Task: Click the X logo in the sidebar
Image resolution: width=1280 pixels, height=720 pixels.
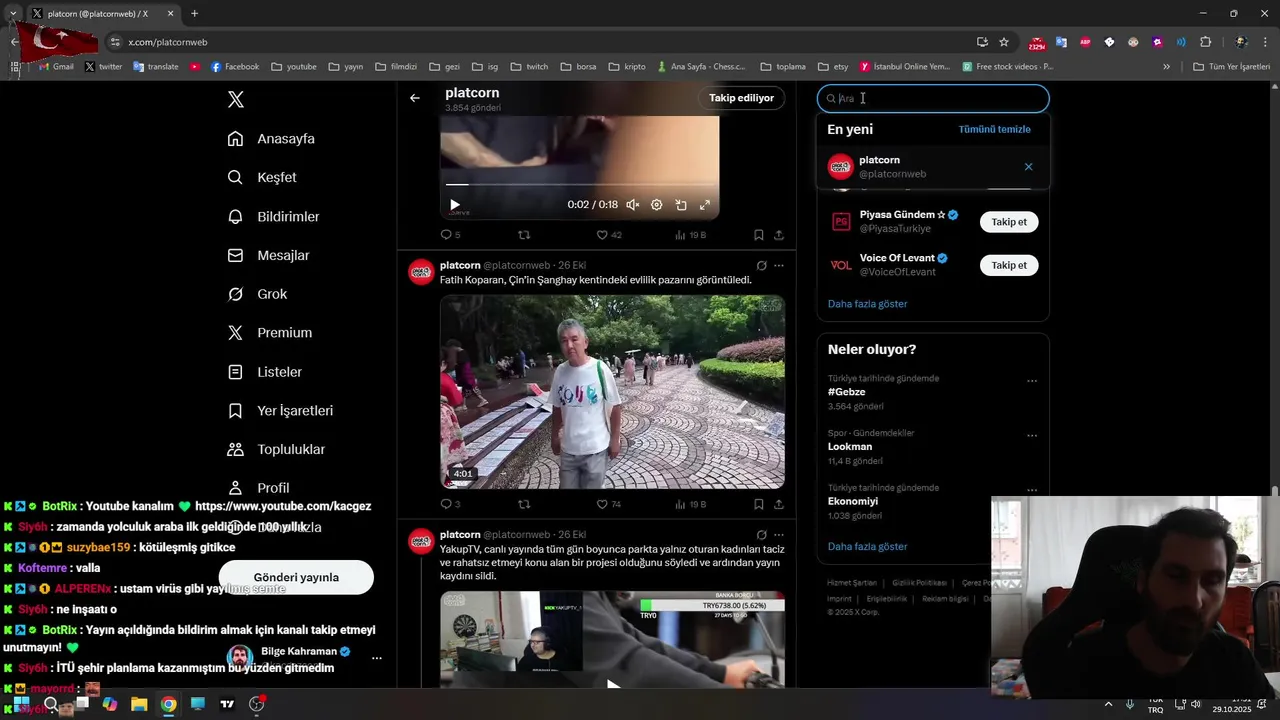Action: click(x=236, y=99)
